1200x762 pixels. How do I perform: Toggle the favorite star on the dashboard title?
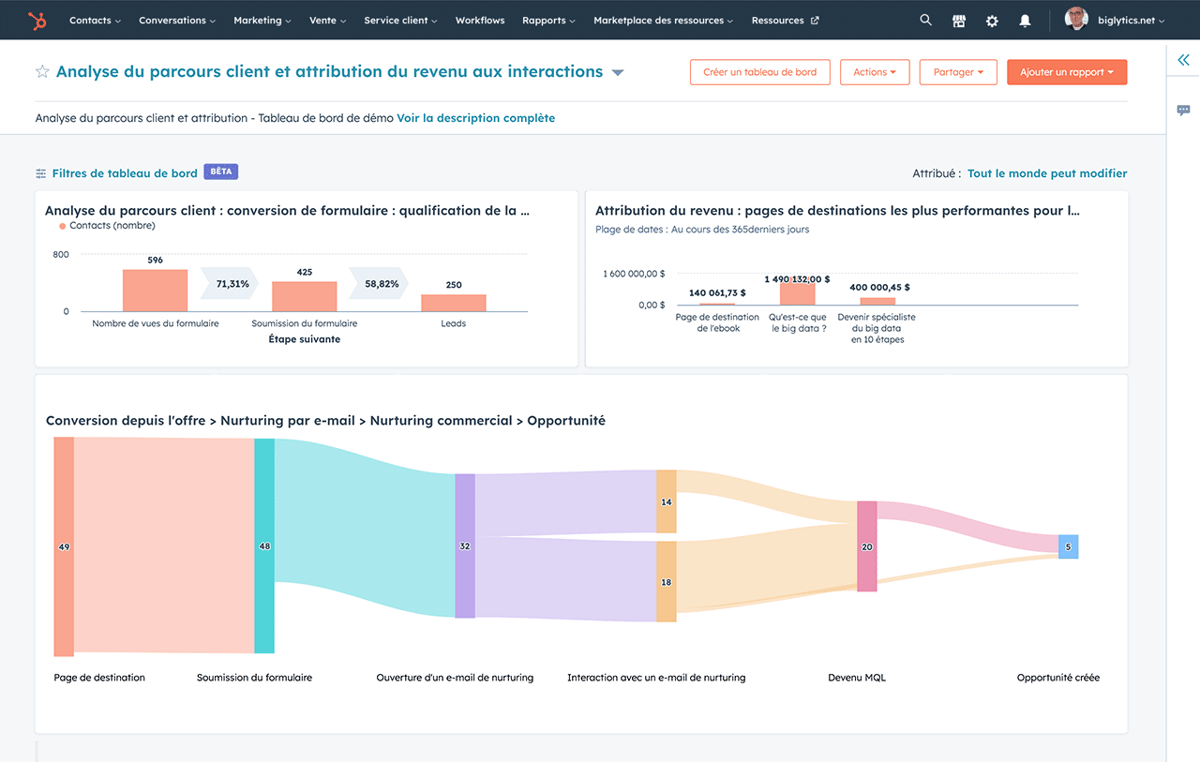(42, 71)
